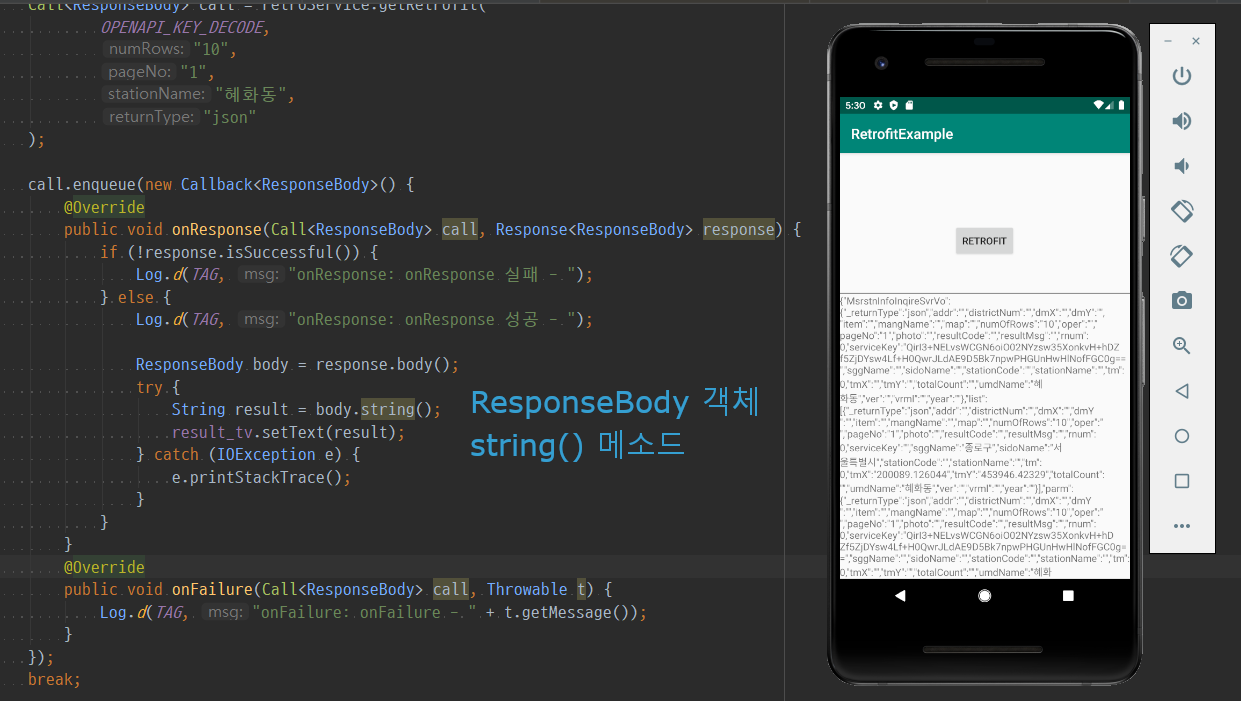Viewport: 1241px width, 701px height.
Task: Take an emulator screenshot with camera icon
Action: point(1182,301)
